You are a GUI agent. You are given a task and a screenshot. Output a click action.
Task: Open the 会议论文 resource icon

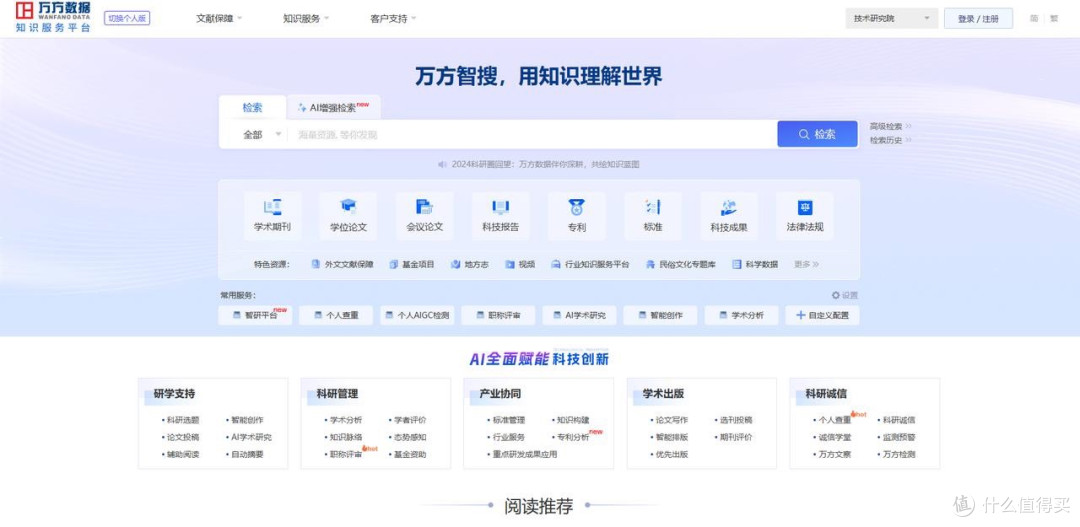pos(424,207)
